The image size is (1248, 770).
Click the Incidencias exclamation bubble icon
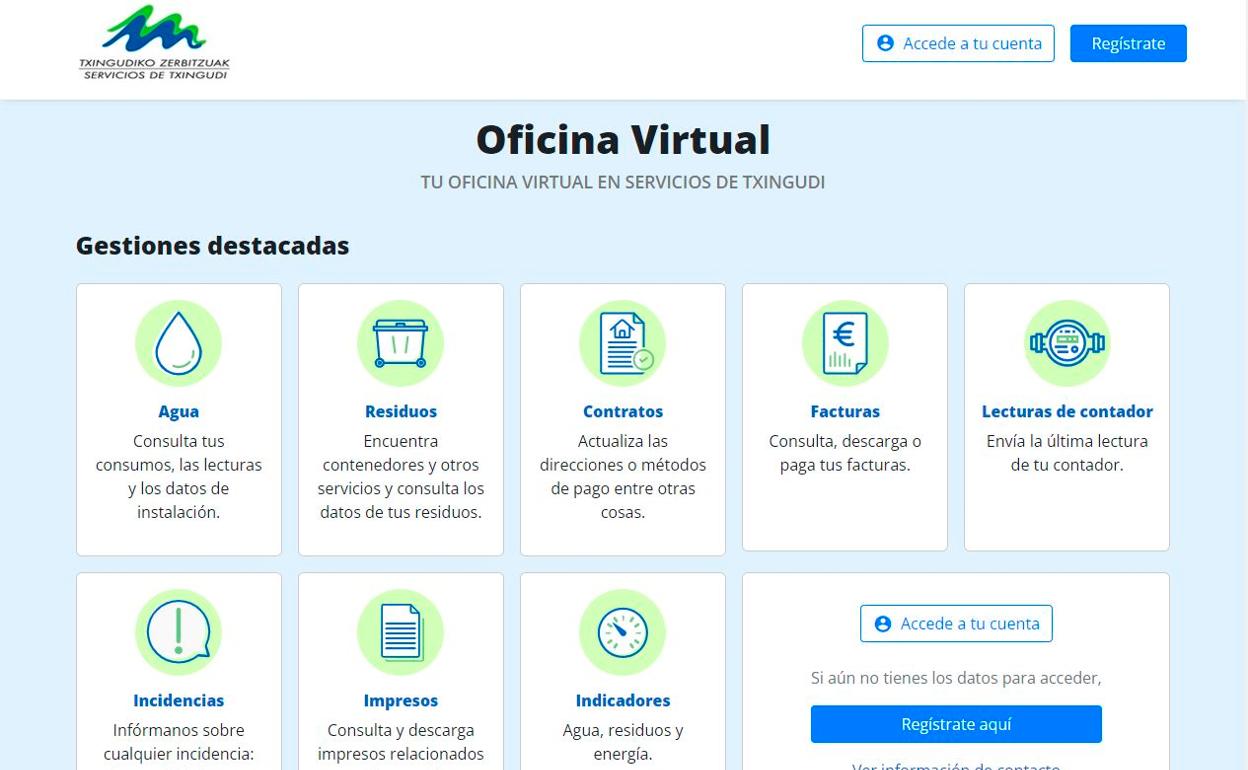178,632
